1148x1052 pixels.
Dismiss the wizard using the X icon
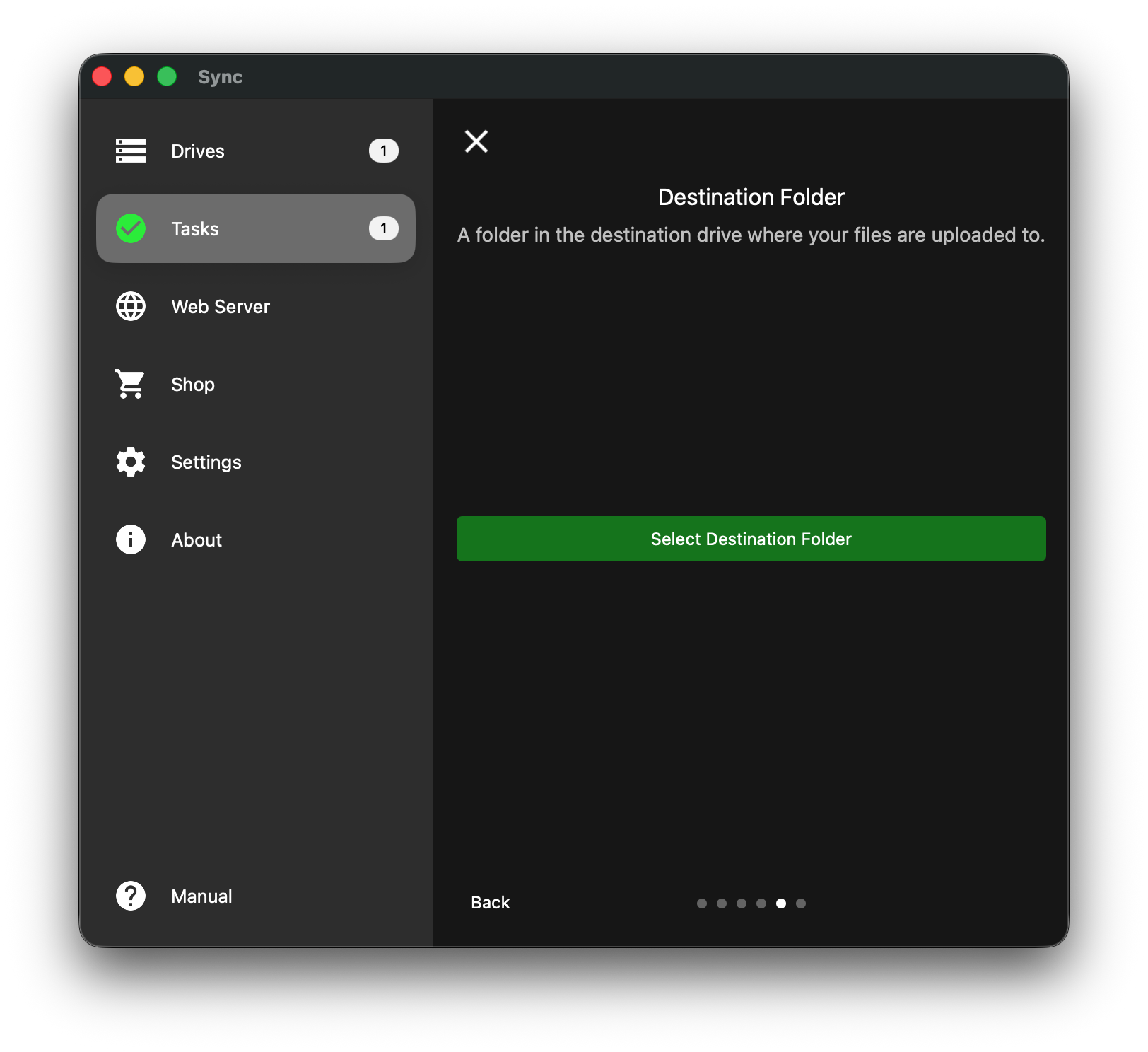(x=476, y=141)
